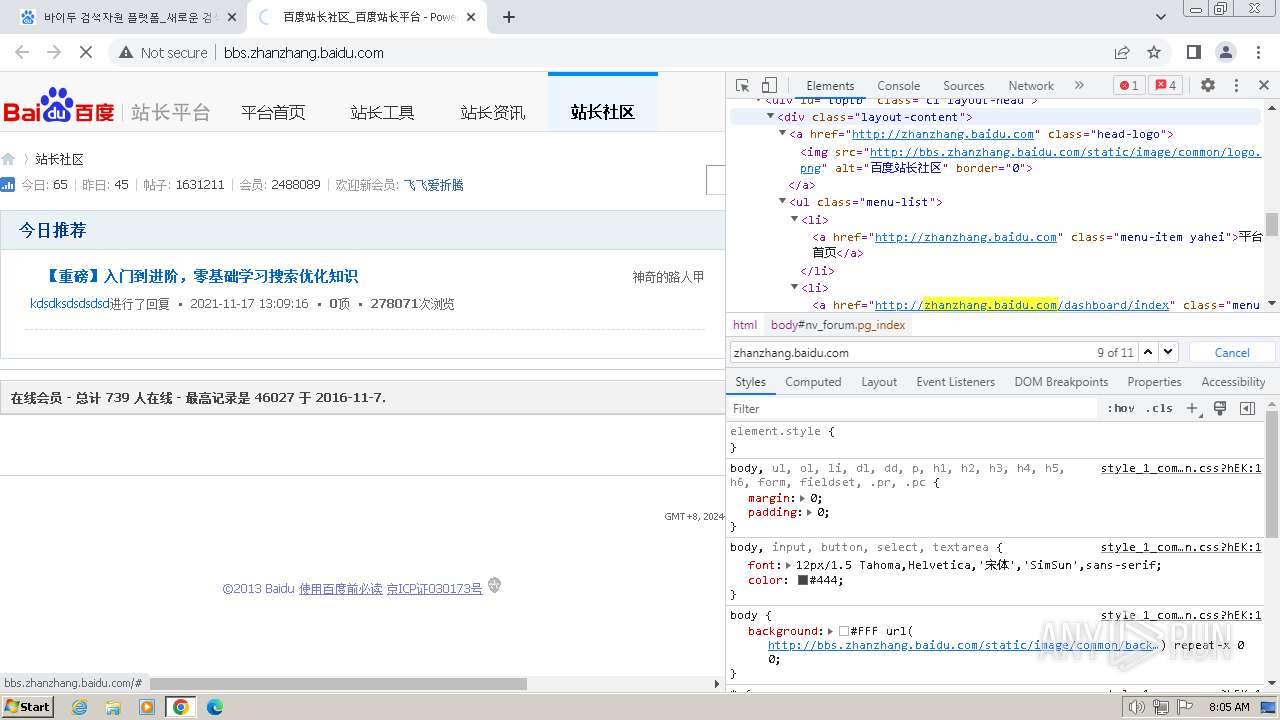Click the issues count badge showing 4
The width and height of the screenshot is (1280, 720).
point(1166,86)
